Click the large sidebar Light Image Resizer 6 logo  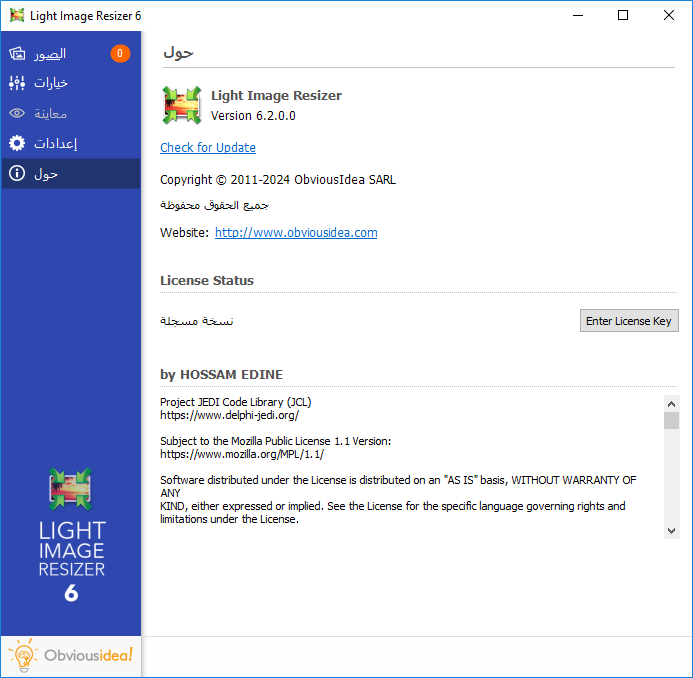pyautogui.click(x=71, y=536)
